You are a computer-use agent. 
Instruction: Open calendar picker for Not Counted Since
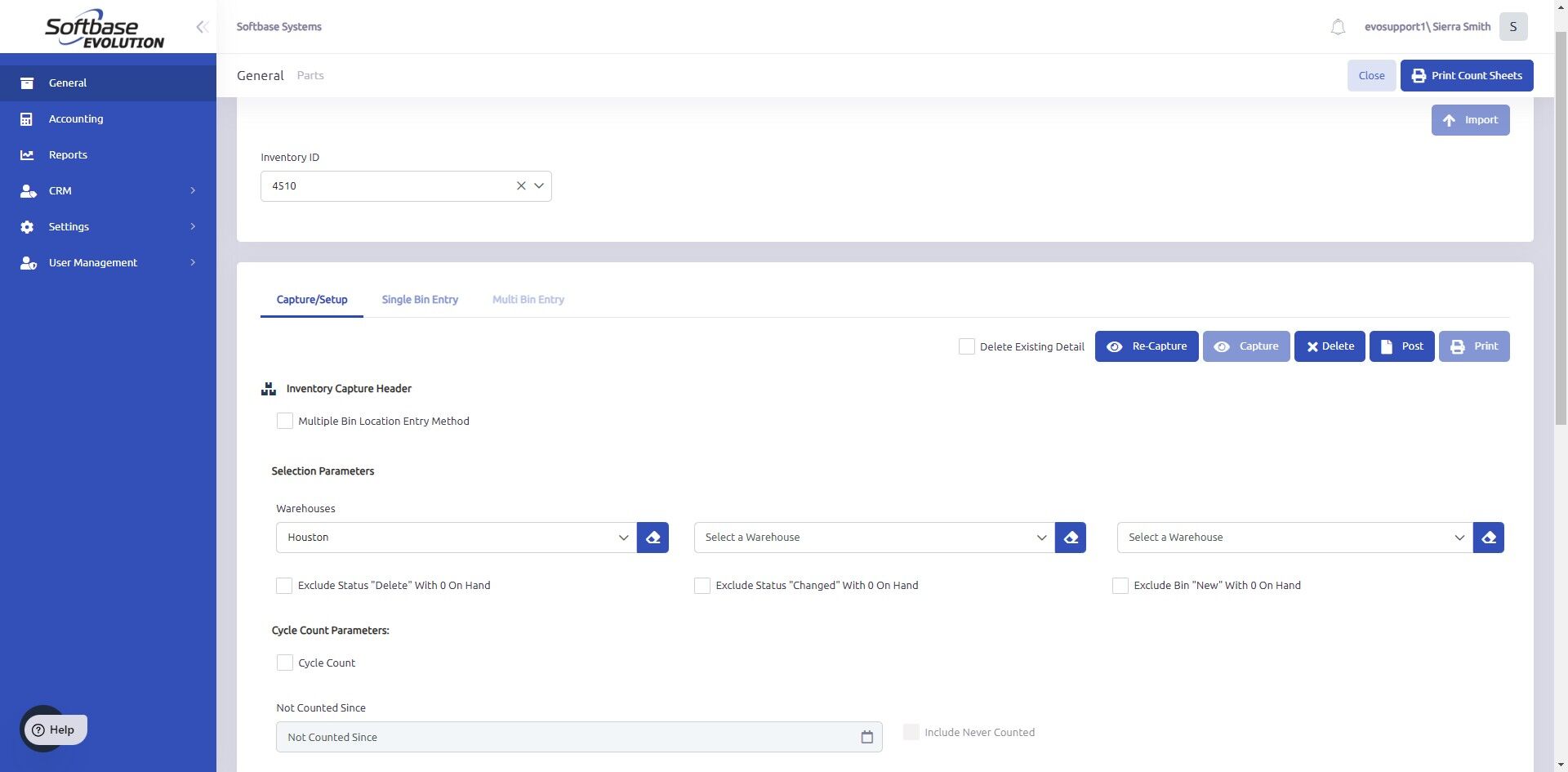866,738
